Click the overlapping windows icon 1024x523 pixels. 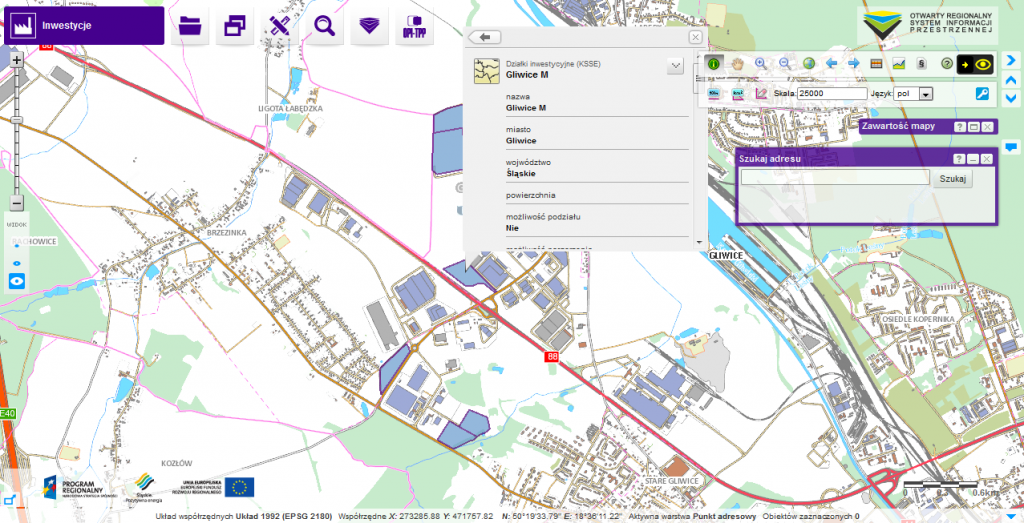(235, 26)
